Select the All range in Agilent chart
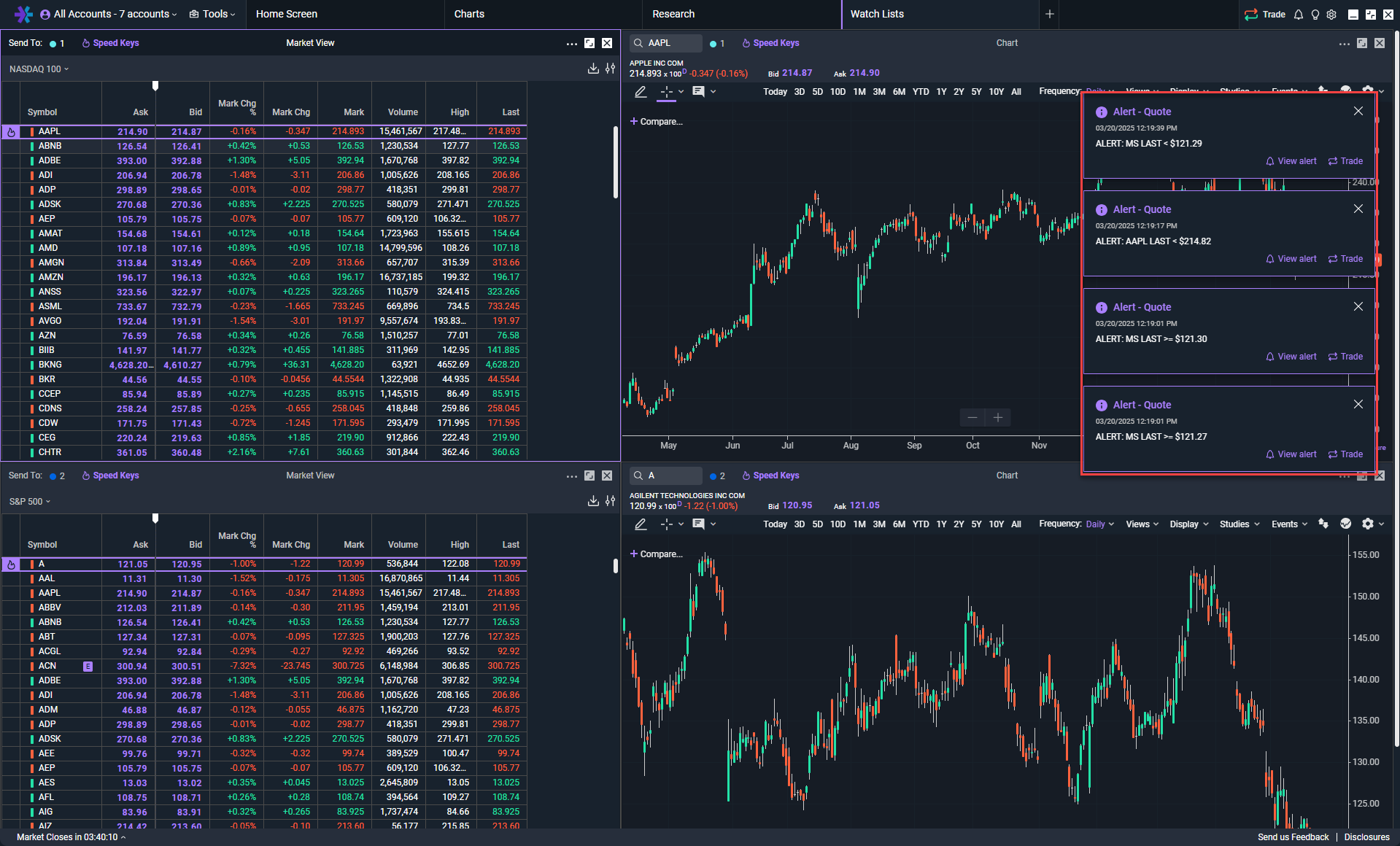 (1016, 524)
